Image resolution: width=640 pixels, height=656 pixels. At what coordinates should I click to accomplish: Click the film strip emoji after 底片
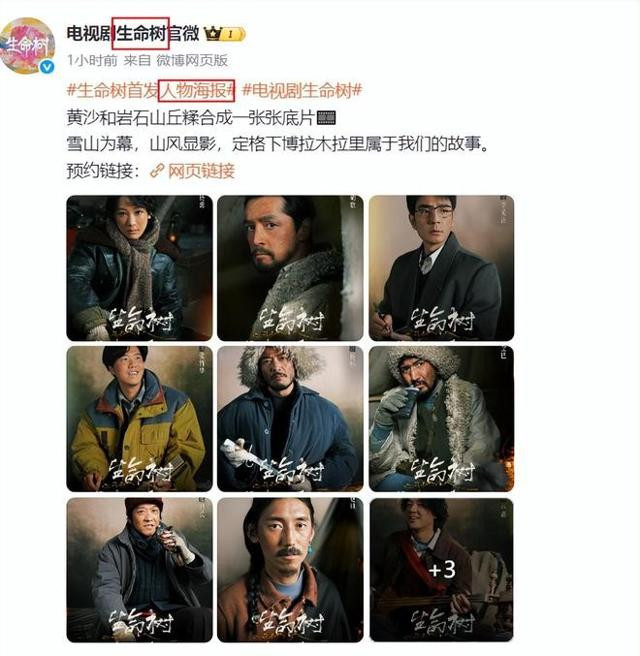coord(326,118)
